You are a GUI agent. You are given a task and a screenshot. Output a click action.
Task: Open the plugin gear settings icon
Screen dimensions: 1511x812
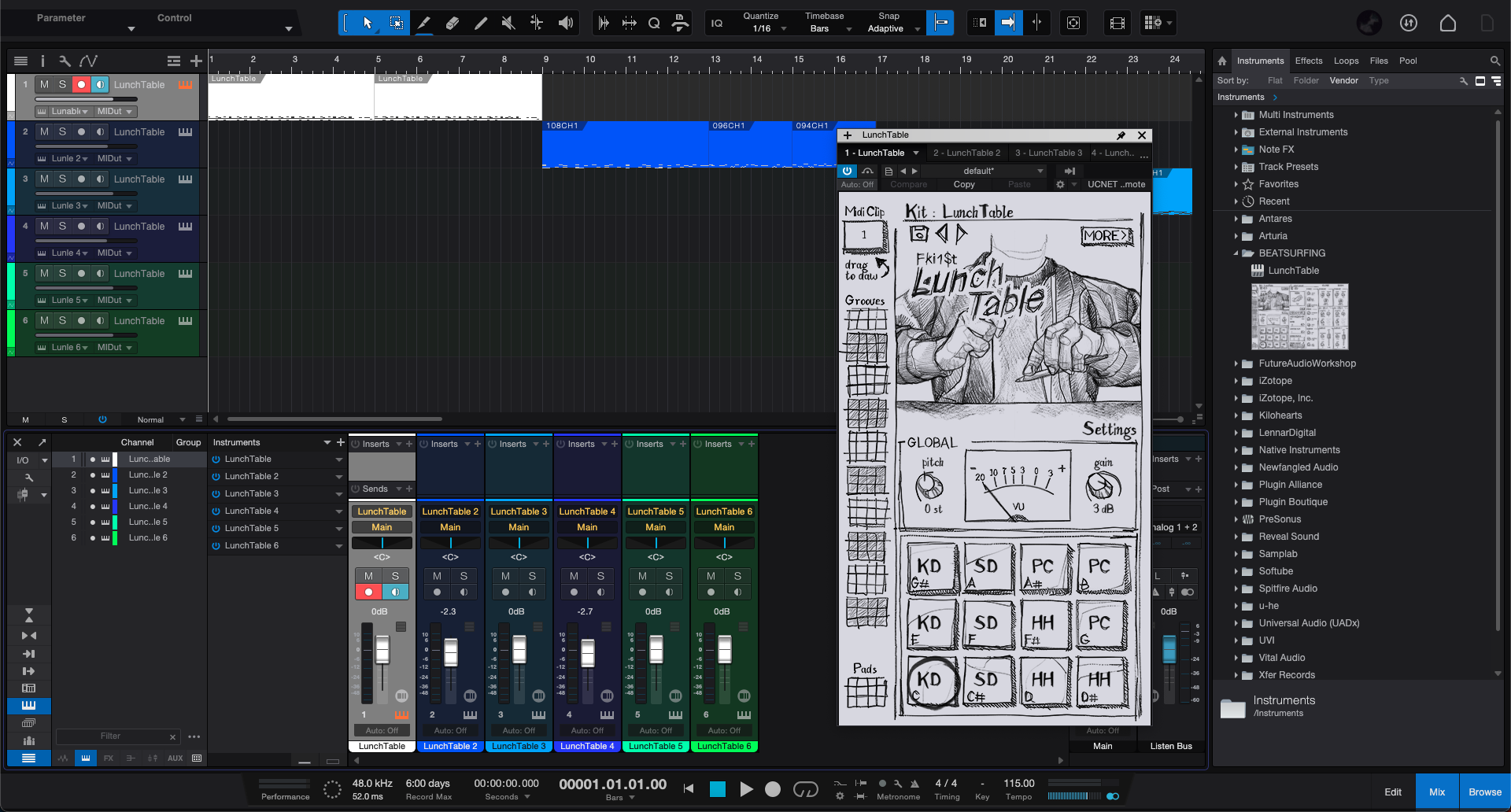tap(1060, 184)
